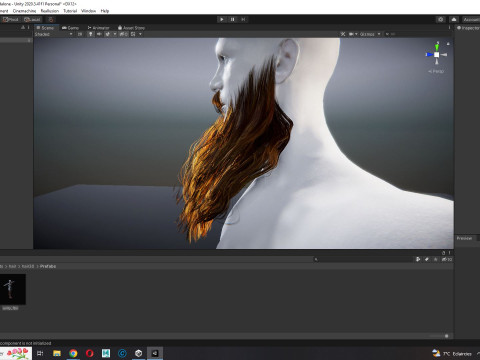Open Google Chrome from the taskbar
Viewport: 480px width, 360px height.
(x=73, y=353)
